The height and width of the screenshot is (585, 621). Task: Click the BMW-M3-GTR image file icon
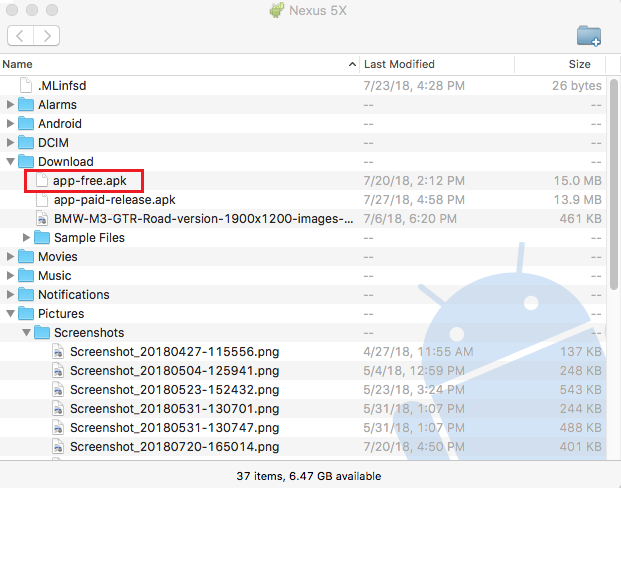click(x=42, y=219)
